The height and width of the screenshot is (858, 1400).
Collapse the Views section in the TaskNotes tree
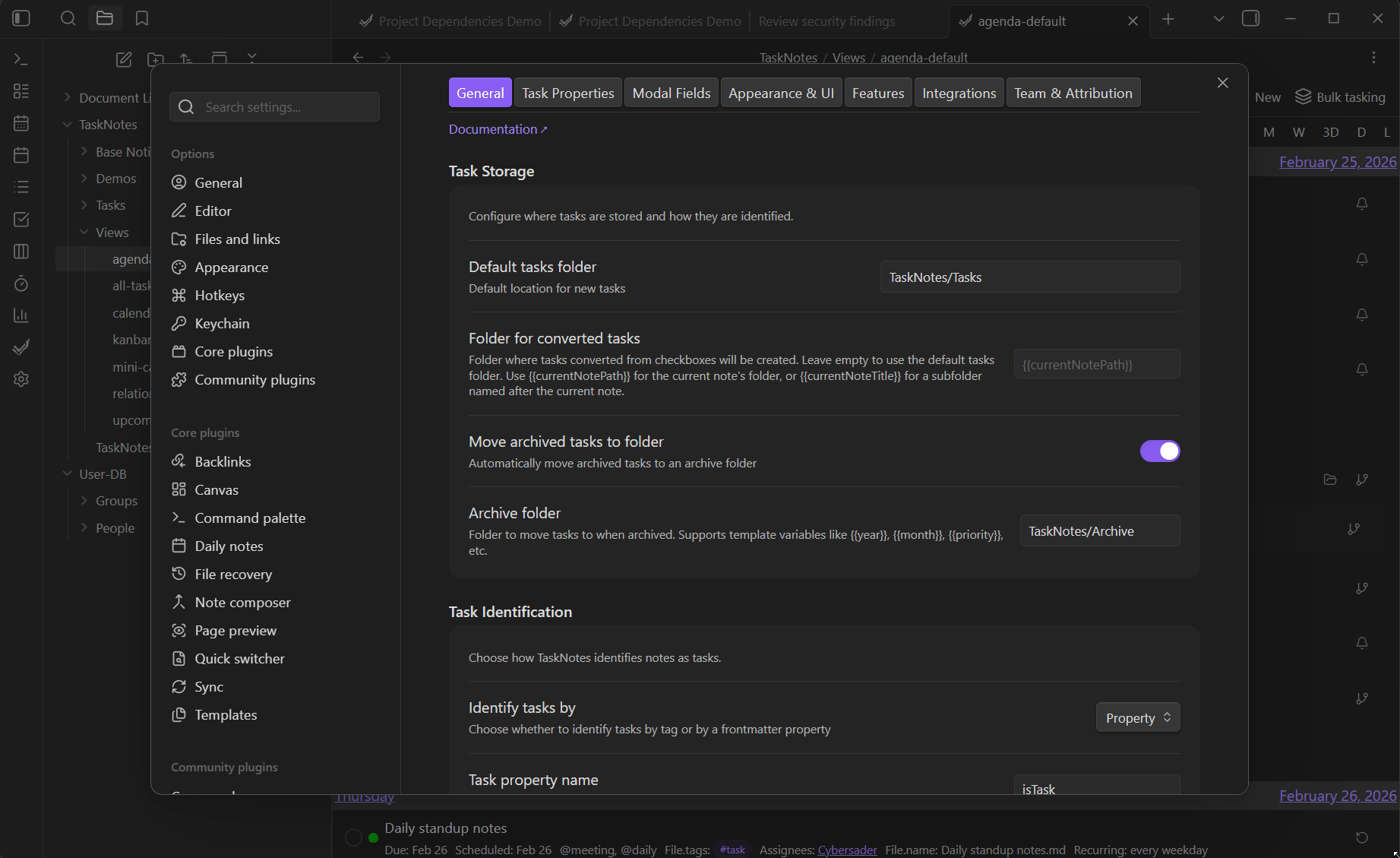pyautogui.click(x=84, y=232)
